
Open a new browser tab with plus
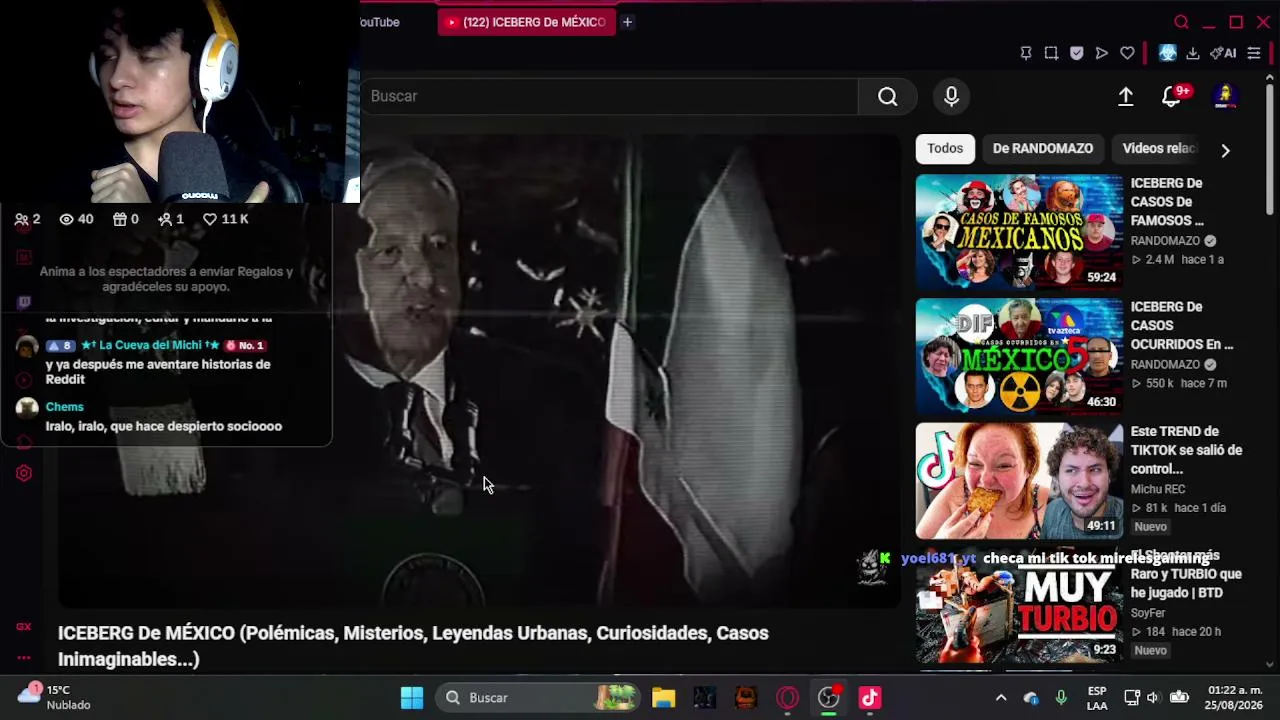click(x=627, y=22)
